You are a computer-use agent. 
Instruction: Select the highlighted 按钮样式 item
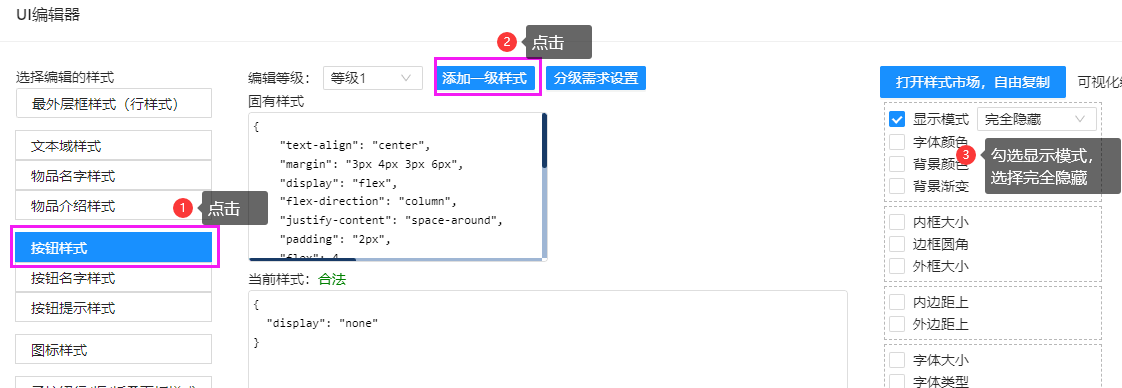coord(113,248)
